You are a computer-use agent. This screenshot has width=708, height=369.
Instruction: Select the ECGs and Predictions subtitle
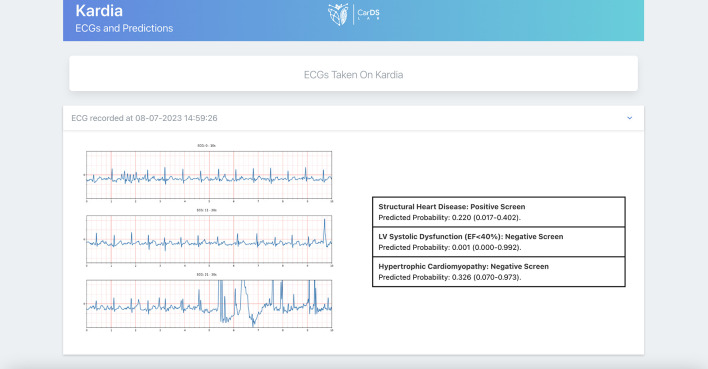coord(124,28)
